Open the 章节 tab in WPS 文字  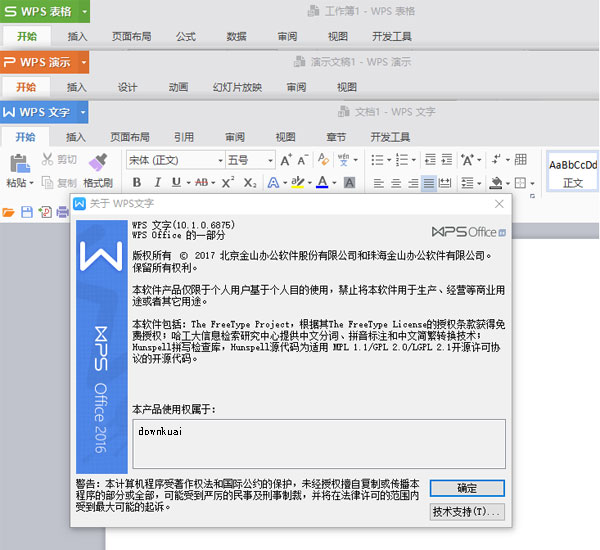point(336,137)
